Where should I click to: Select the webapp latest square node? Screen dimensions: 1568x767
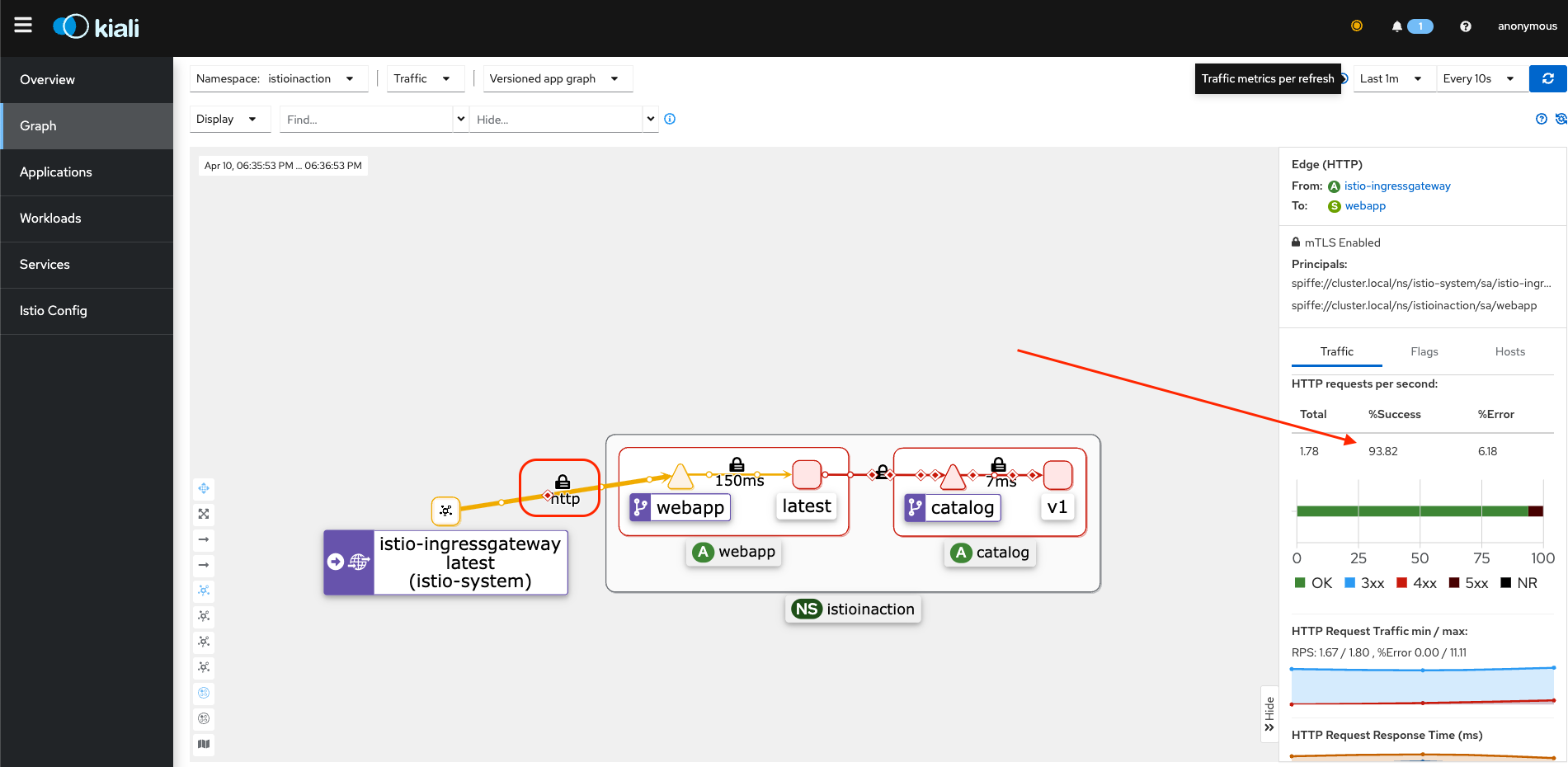coord(807,474)
